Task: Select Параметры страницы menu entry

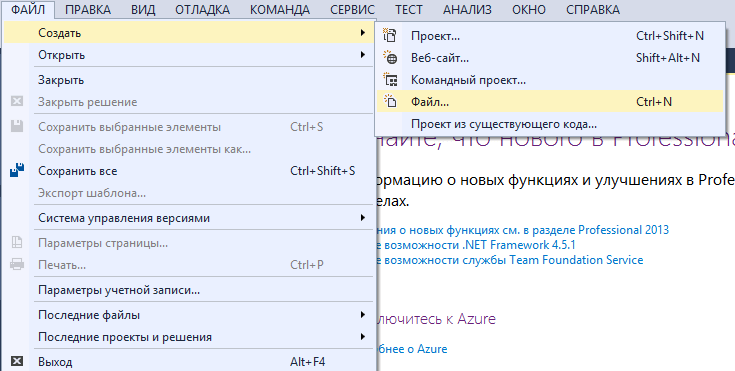Action: pos(189,243)
